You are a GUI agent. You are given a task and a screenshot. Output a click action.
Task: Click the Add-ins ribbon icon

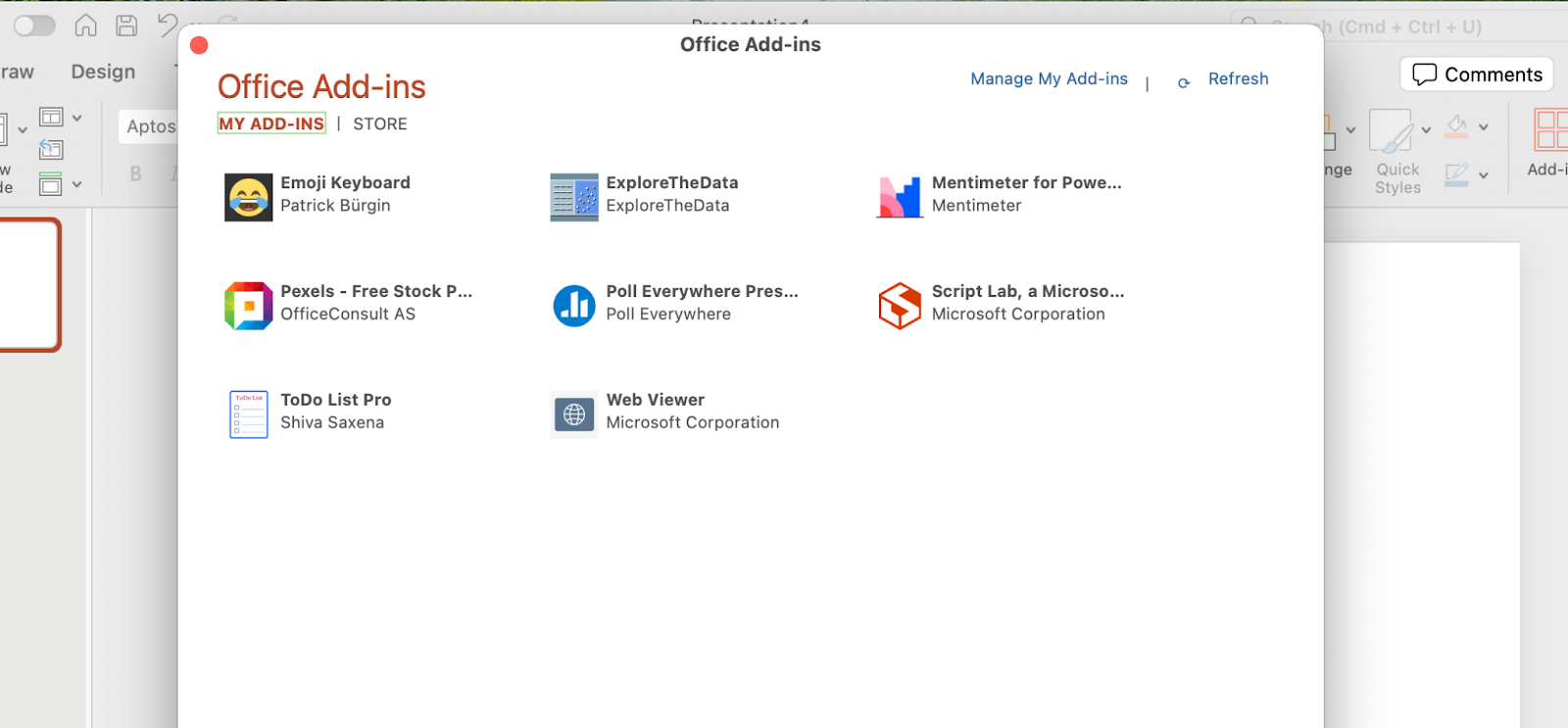(x=1549, y=144)
